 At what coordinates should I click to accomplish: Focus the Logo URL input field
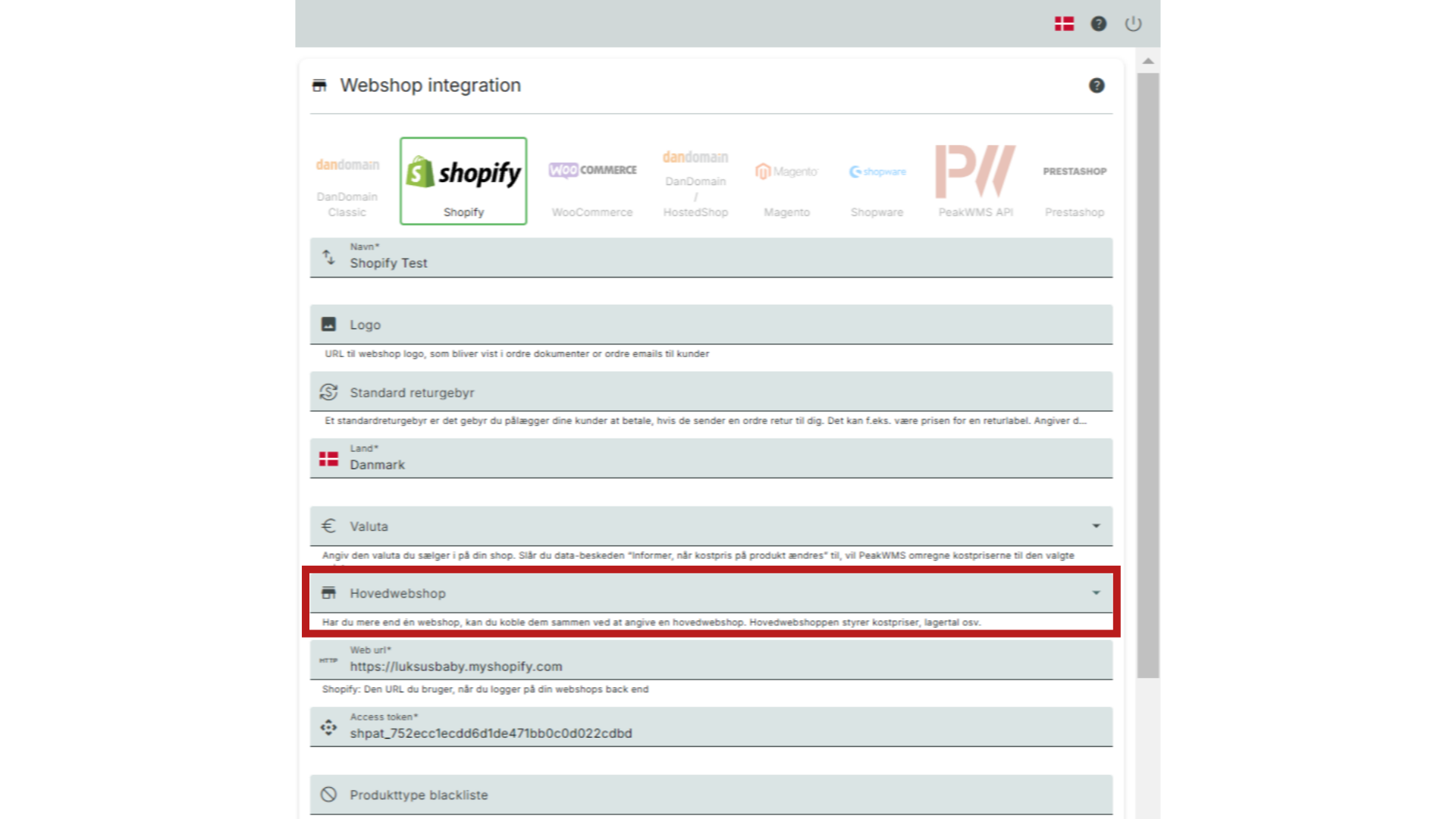click(711, 325)
